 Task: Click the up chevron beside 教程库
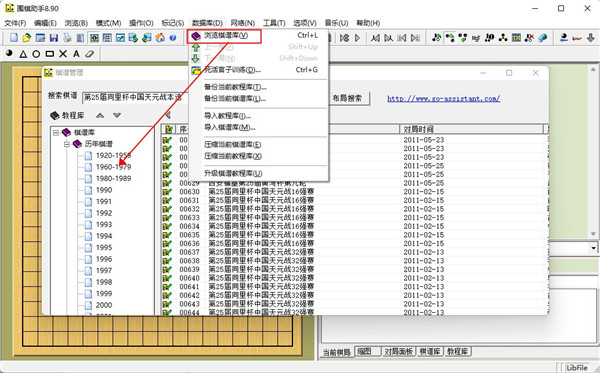tap(100, 115)
